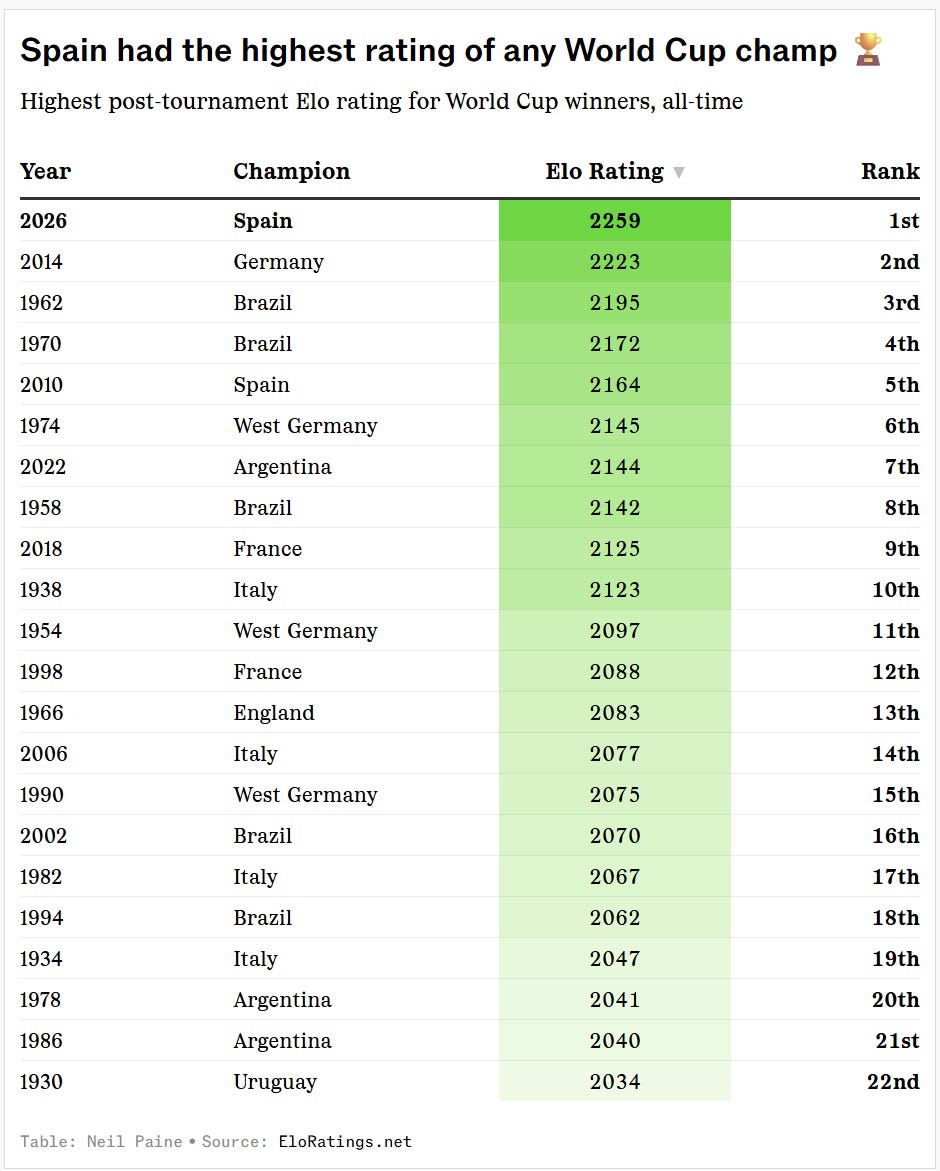
Task: Click the Rank column header
Action: [890, 171]
